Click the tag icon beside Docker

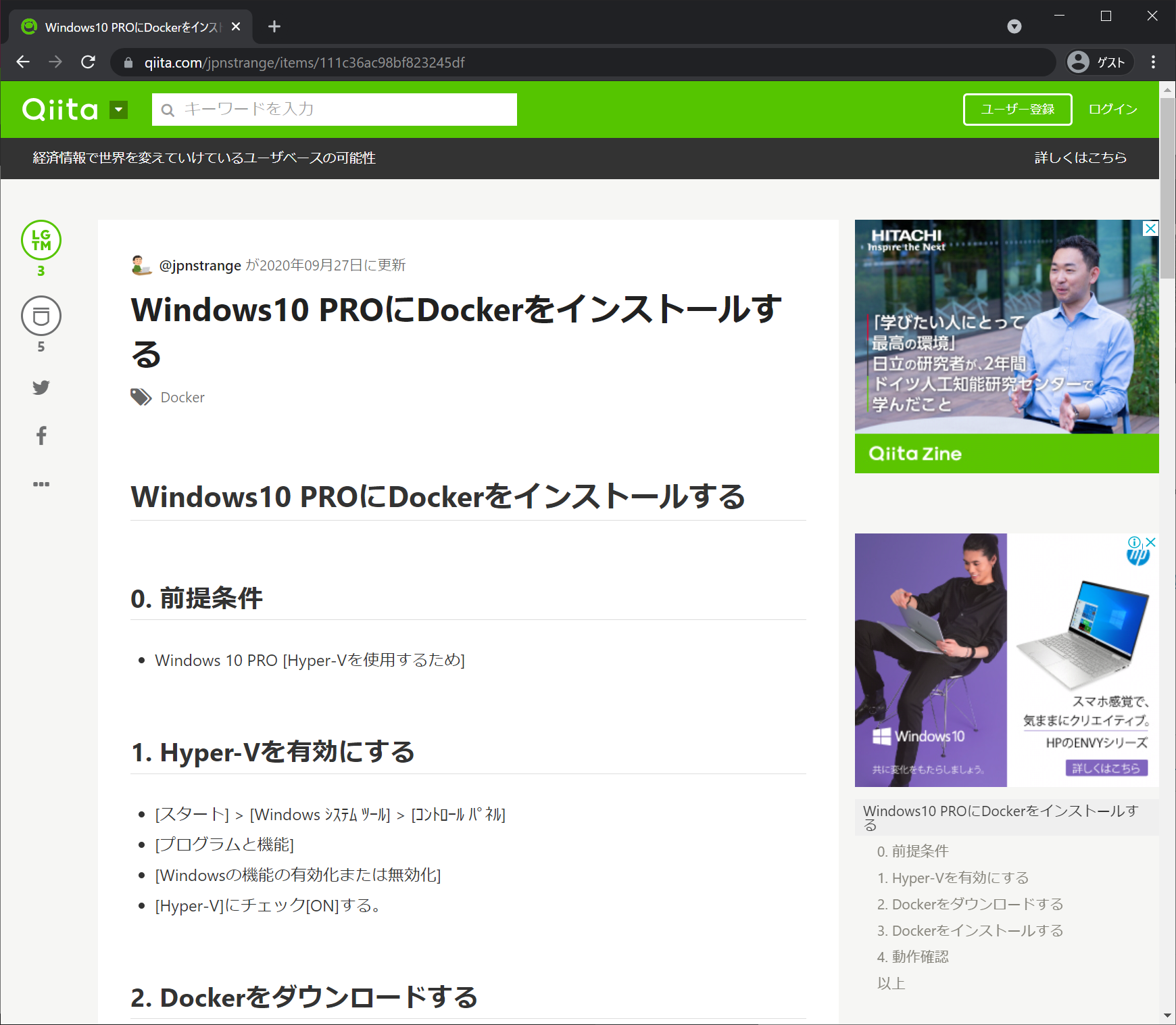141,397
